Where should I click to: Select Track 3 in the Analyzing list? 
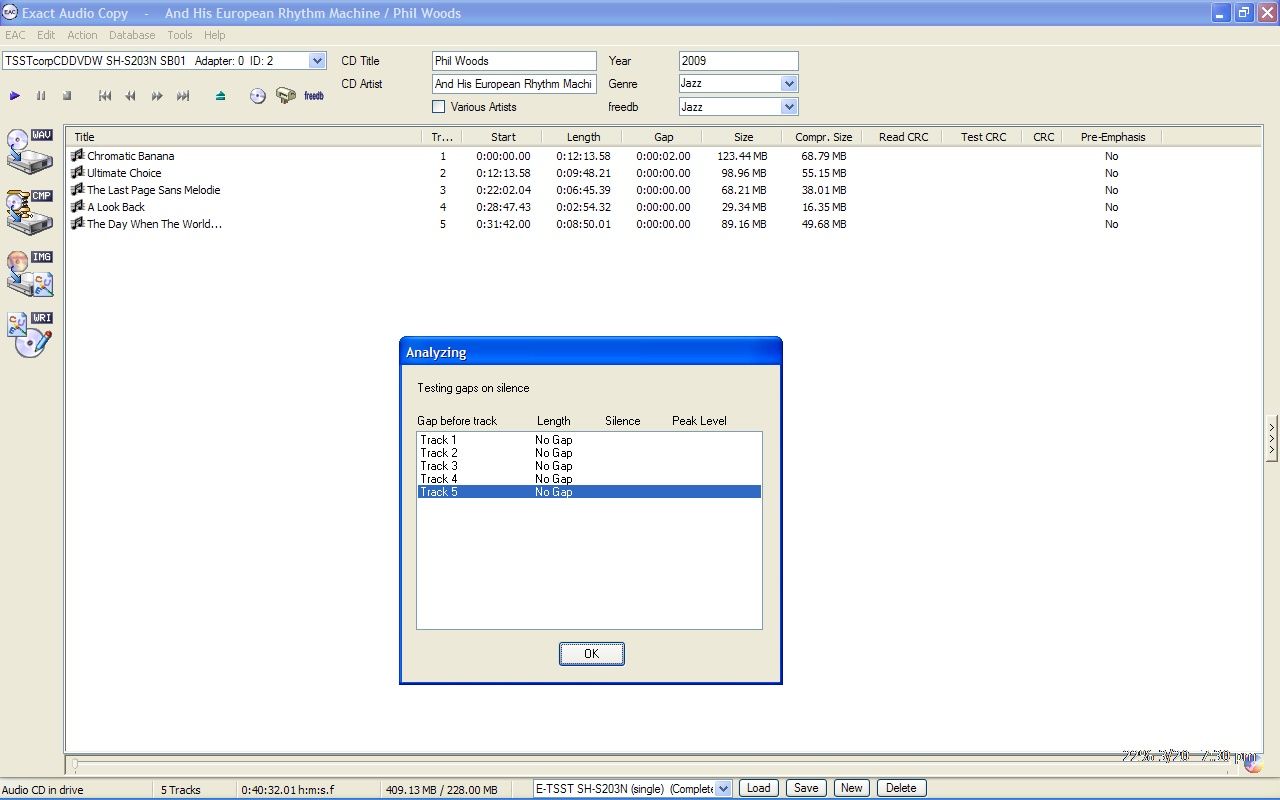point(589,466)
